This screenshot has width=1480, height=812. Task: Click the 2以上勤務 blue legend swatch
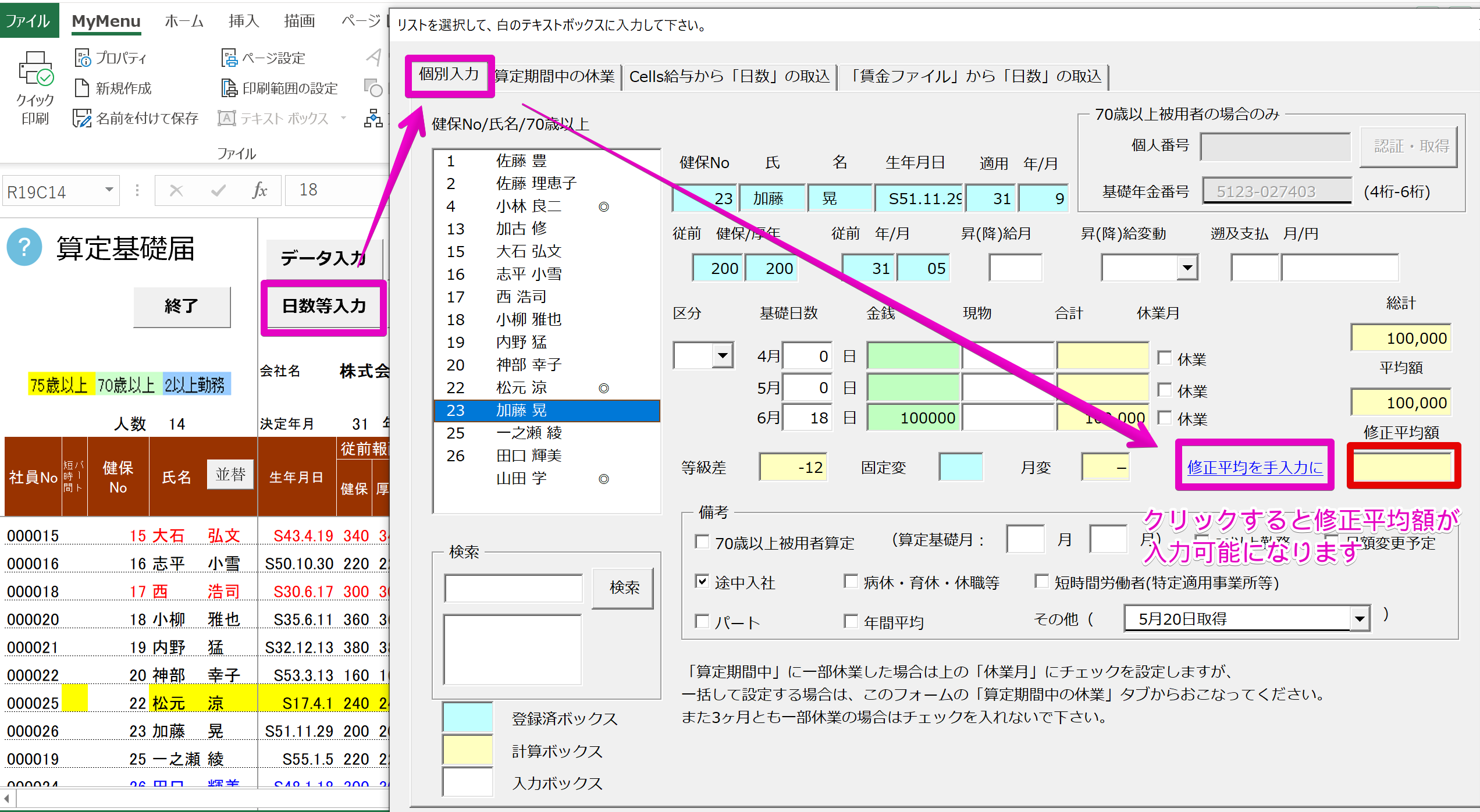196,384
